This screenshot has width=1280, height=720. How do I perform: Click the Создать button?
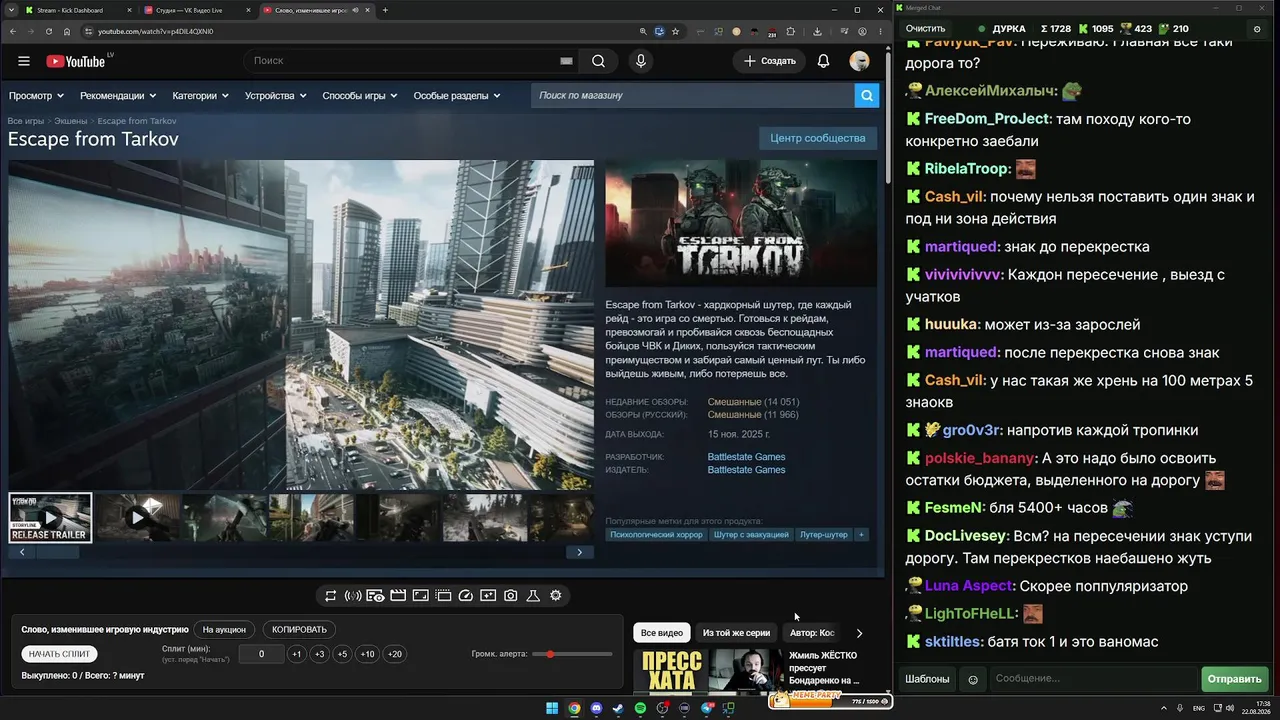(770, 61)
